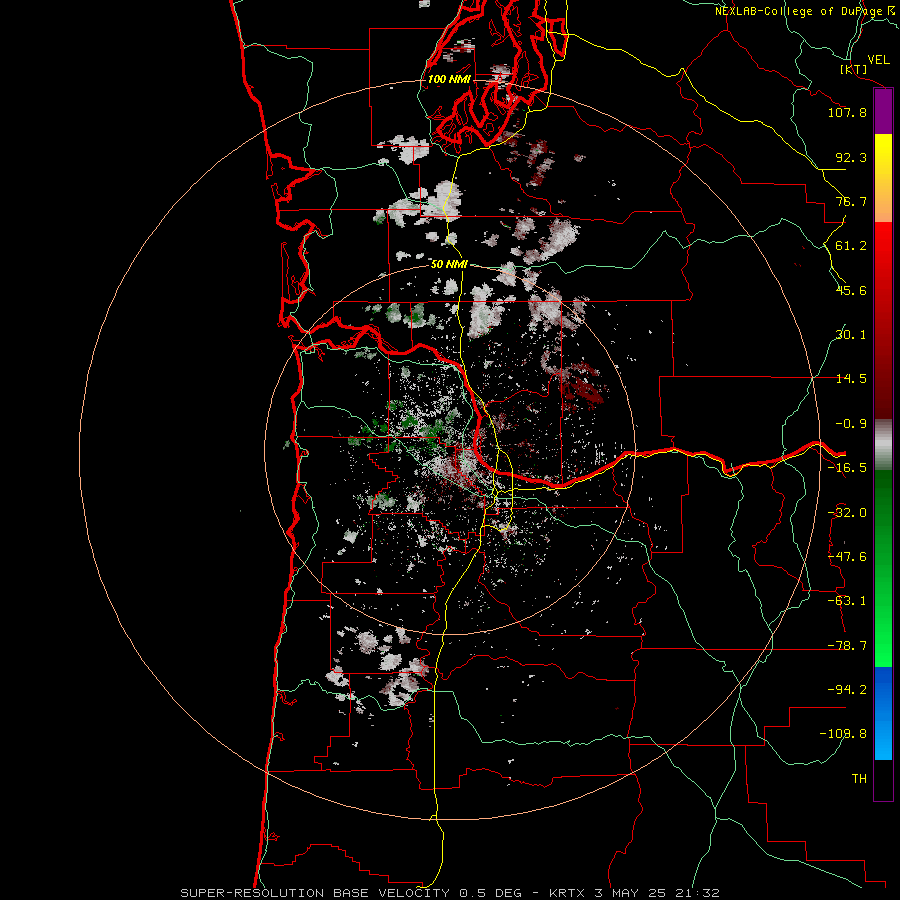Viewport: 900px width, 900px height.
Task: Click the Super-Resolution Base Velocity caption text
Action: click(x=449, y=893)
